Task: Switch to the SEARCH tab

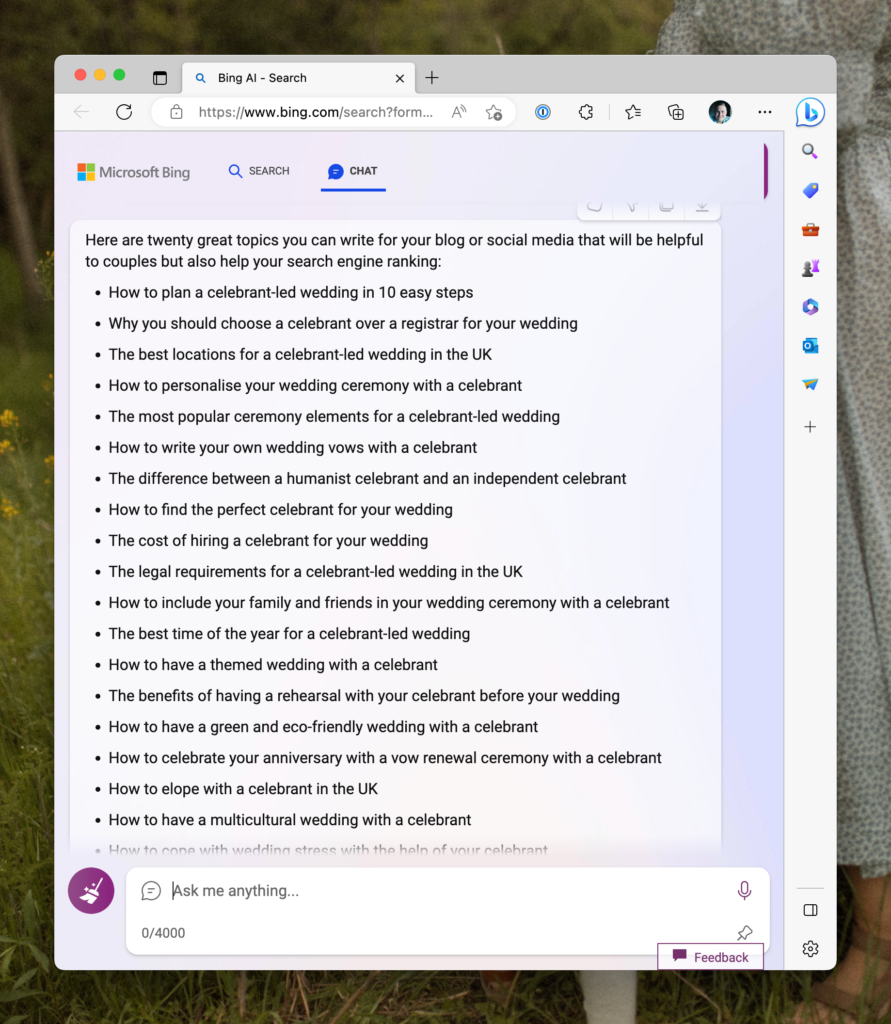Action: tap(259, 171)
